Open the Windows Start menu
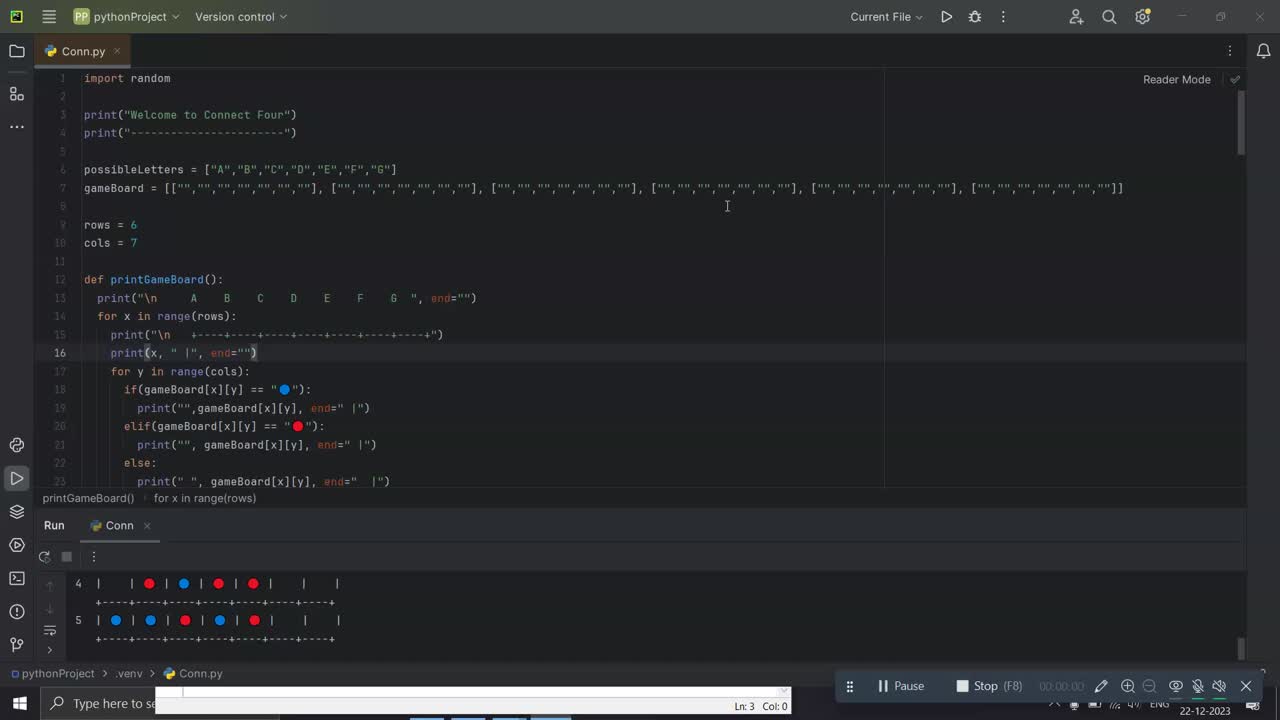 [20, 704]
